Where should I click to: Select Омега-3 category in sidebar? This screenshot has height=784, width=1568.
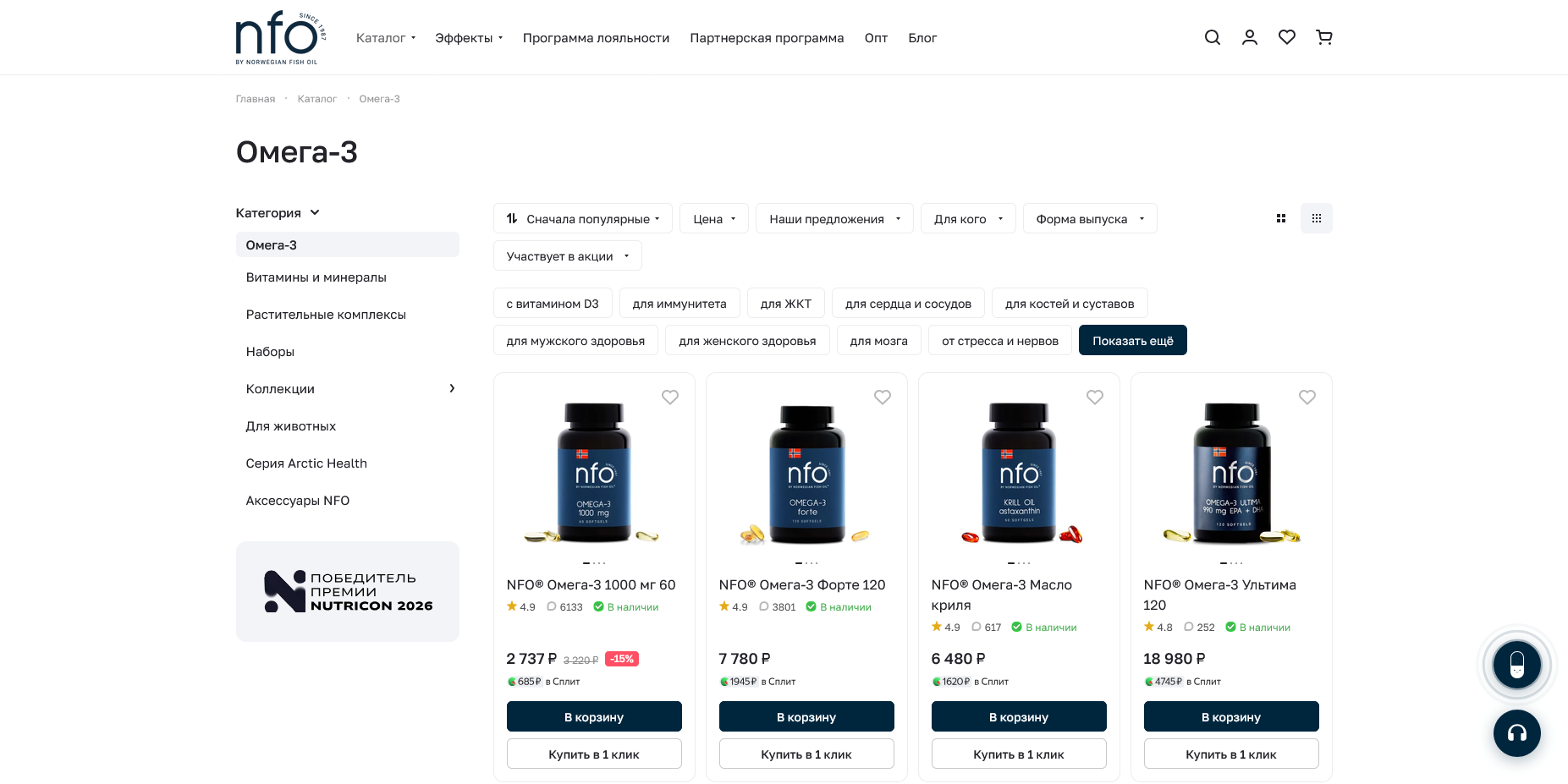348,245
